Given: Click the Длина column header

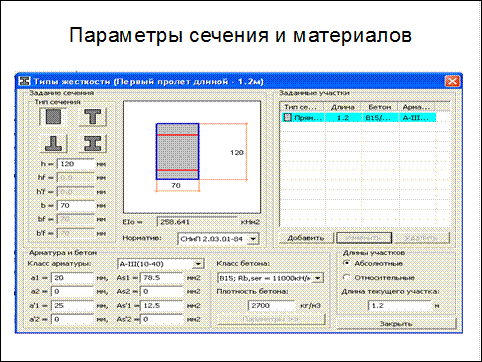Looking at the screenshot, I should coord(343,107).
